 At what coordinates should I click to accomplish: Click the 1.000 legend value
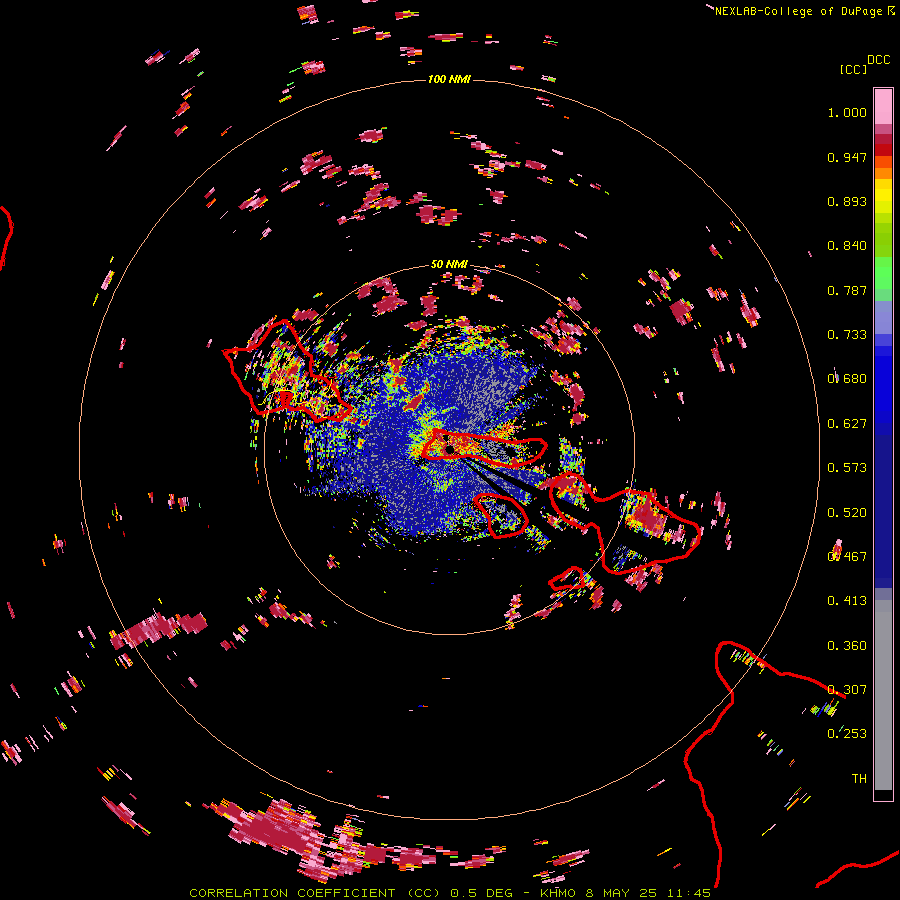(847, 112)
